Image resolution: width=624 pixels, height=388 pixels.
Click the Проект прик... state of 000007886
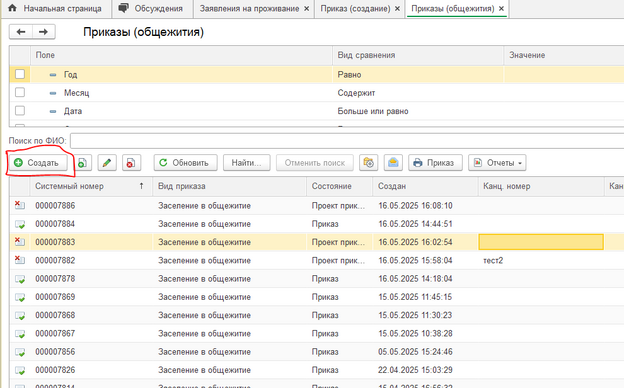[x=338, y=206]
